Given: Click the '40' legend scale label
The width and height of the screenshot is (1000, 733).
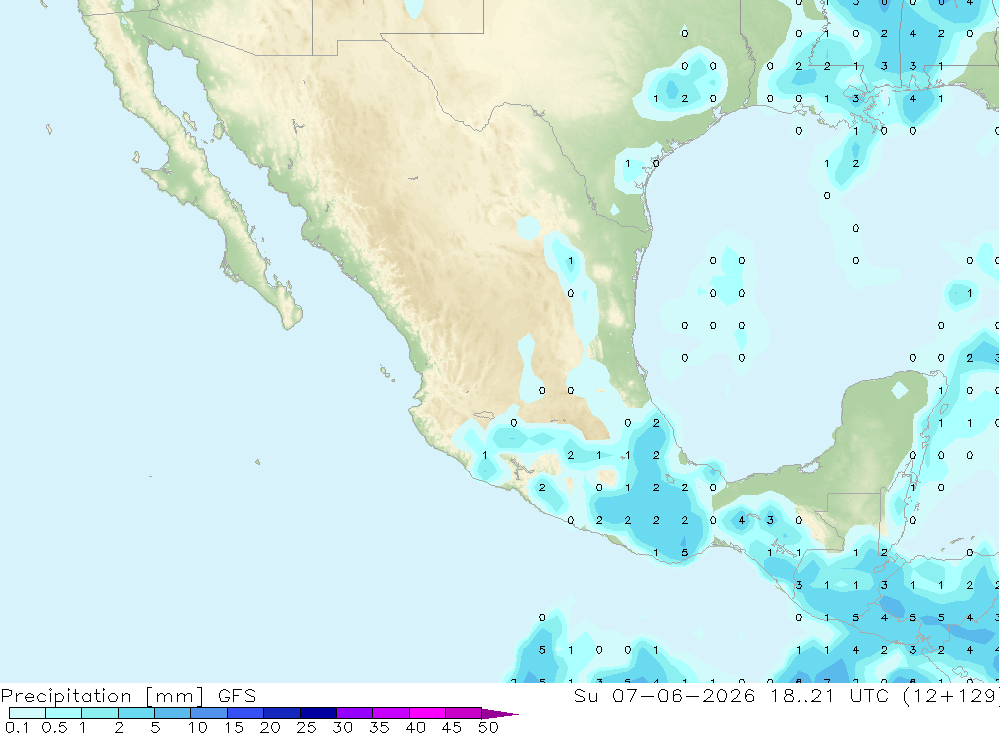Looking at the screenshot, I should click(416, 727).
